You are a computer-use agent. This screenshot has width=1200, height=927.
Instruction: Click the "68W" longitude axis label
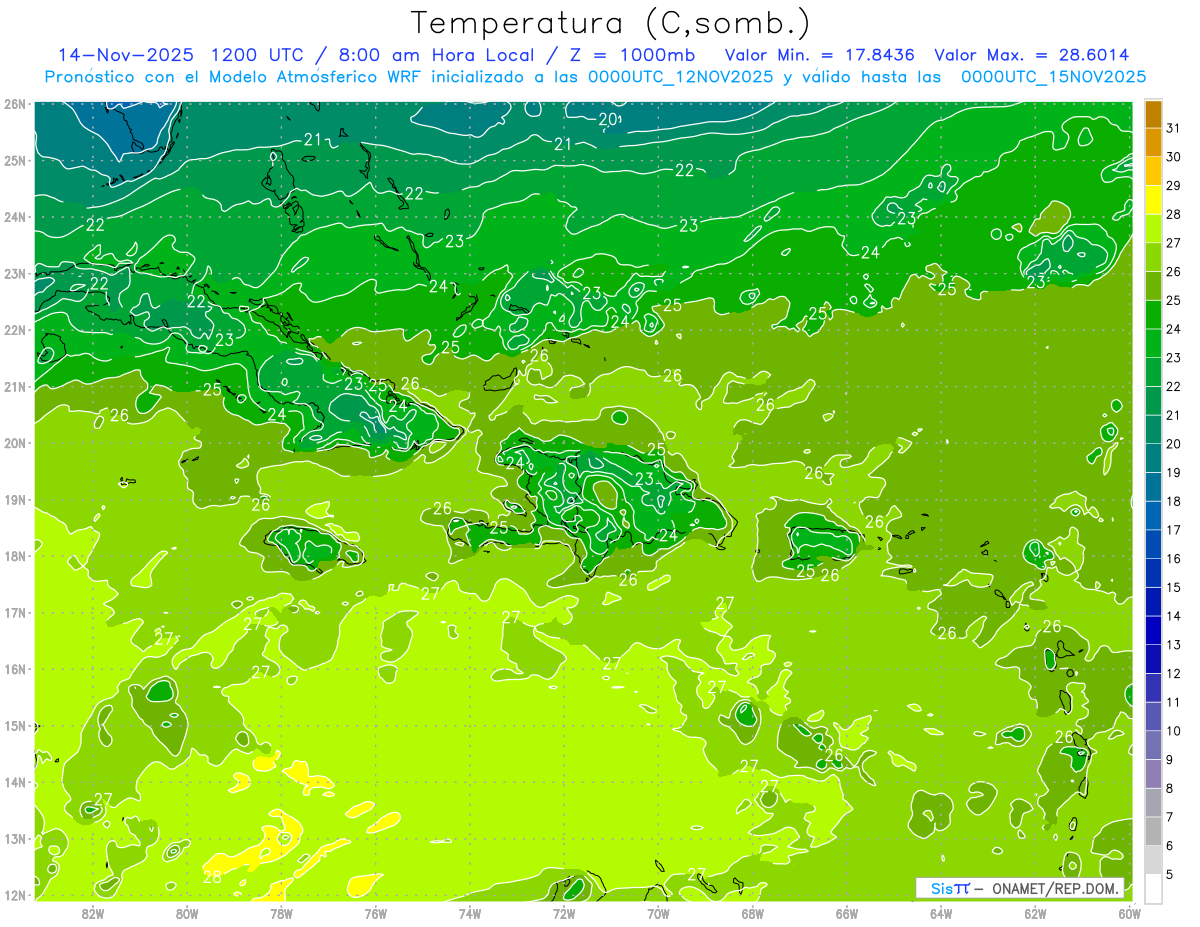(752, 914)
